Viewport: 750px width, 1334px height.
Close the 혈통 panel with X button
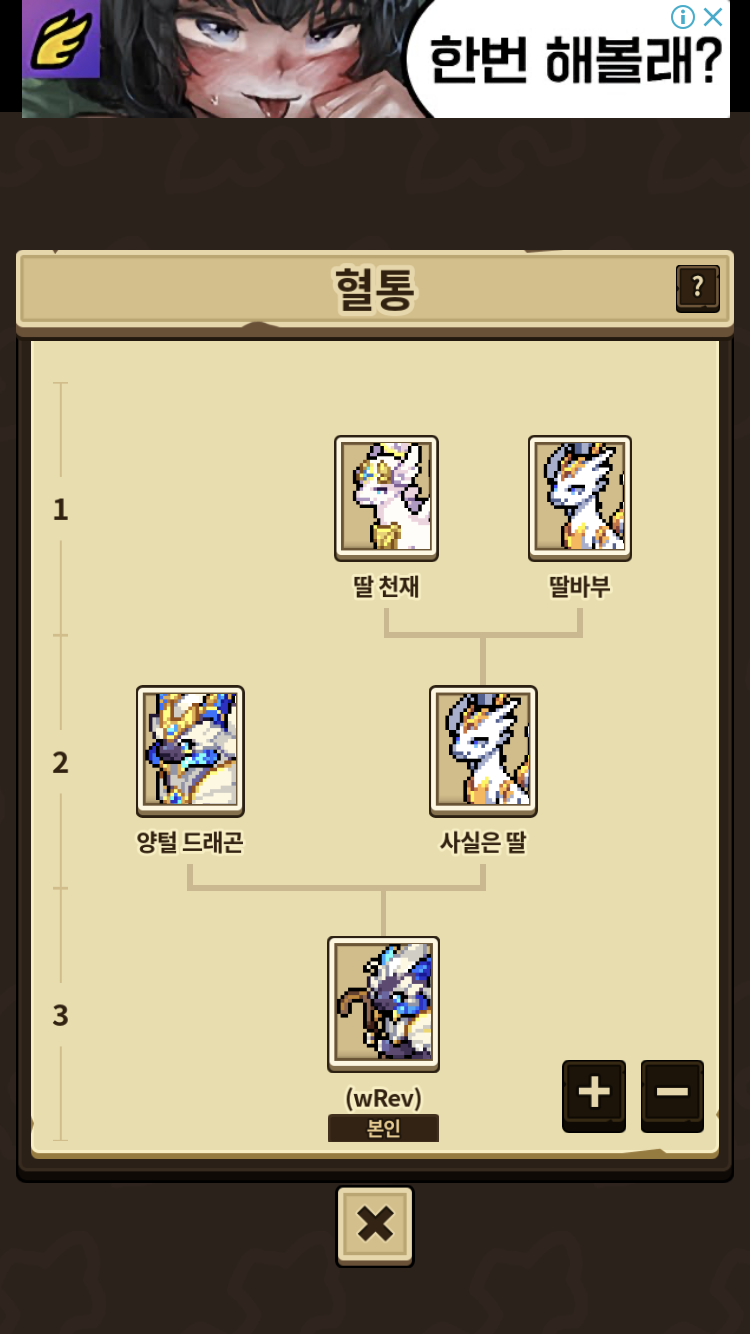tap(375, 1225)
